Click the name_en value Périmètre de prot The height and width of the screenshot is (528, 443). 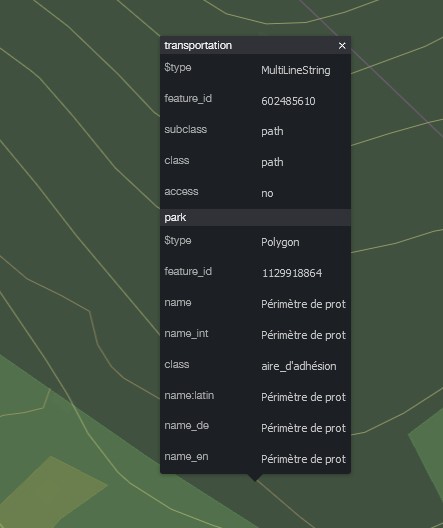303,459
